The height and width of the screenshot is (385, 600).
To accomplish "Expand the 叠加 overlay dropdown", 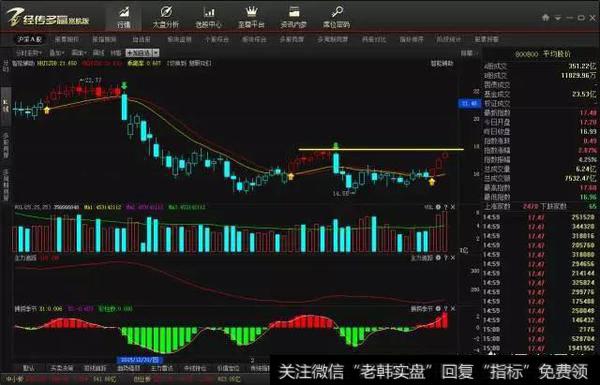I will coord(57,53).
